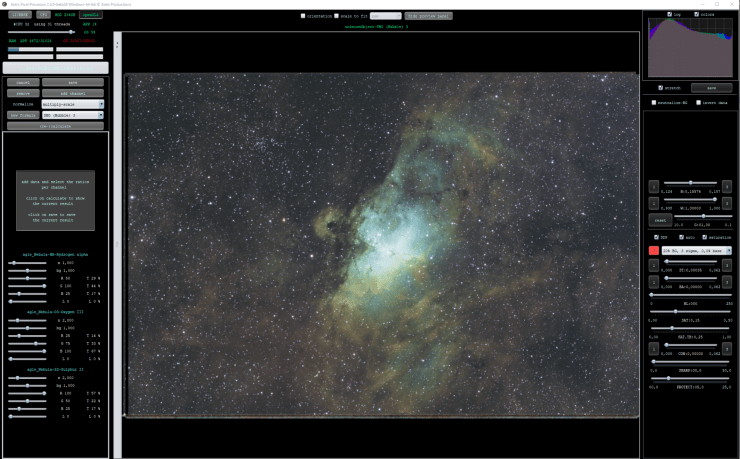Click the new formula button
The width and height of the screenshot is (740, 459).
coord(23,115)
